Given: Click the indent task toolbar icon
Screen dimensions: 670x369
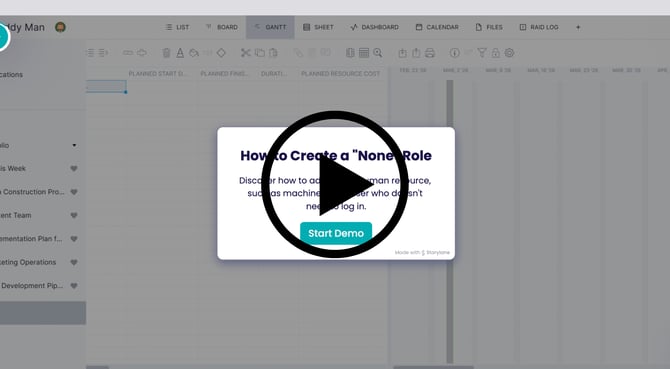Looking at the screenshot, I should [x=103, y=53].
